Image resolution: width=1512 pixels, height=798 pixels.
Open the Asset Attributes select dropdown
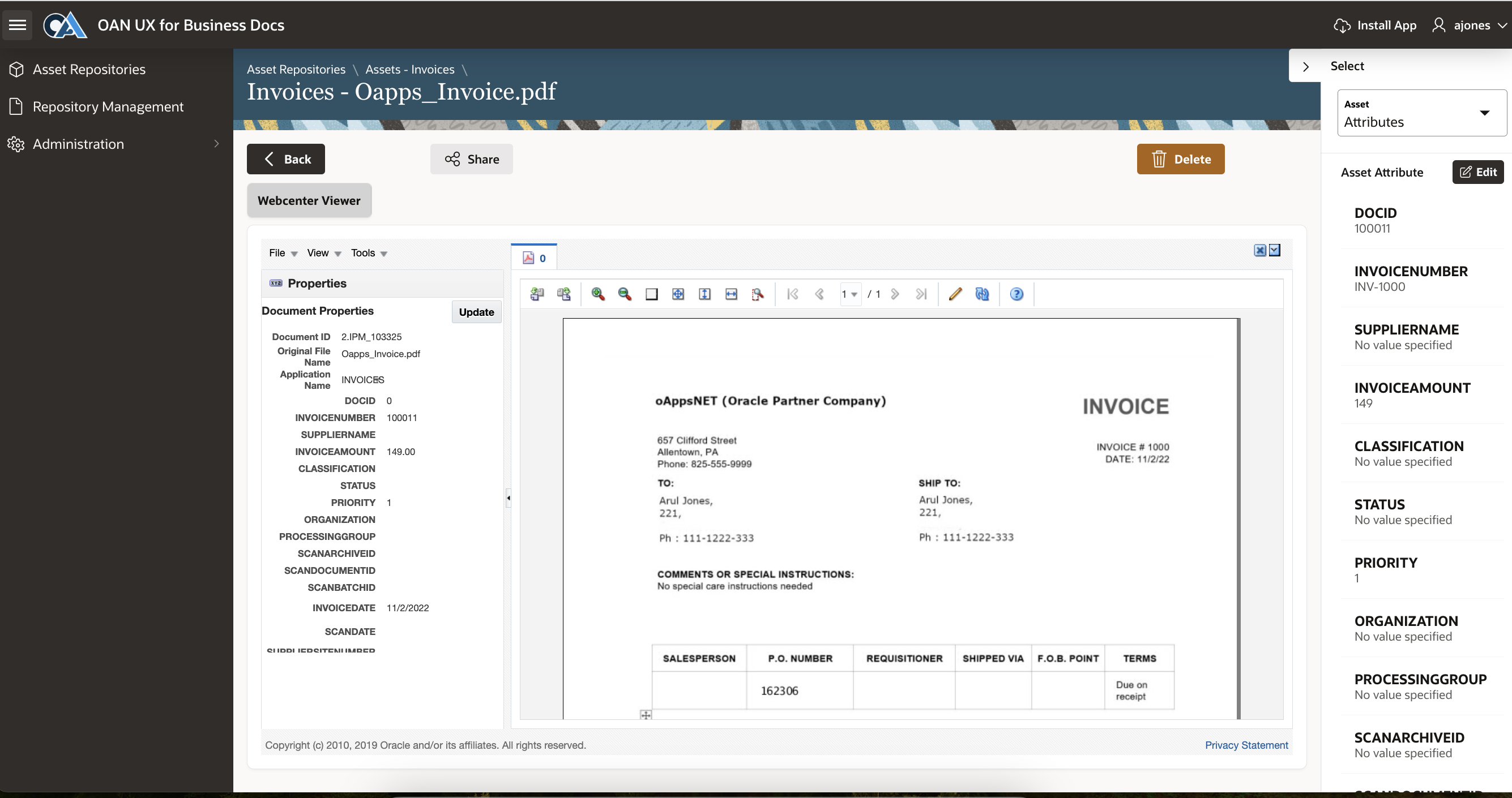(x=1421, y=113)
